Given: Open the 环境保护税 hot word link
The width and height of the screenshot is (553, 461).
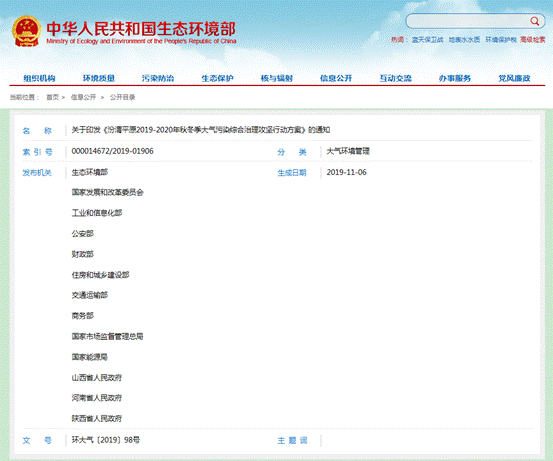Looking at the screenshot, I should point(501,40).
